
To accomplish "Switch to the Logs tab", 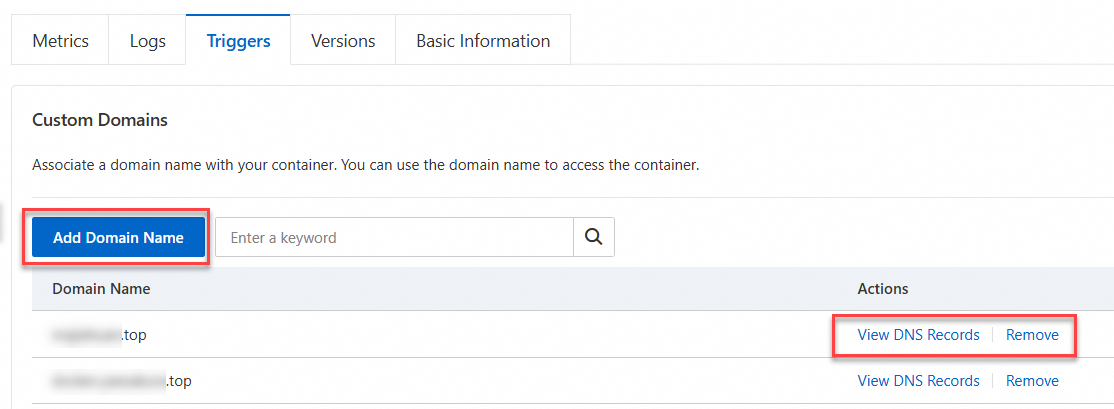I will (148, 41).
